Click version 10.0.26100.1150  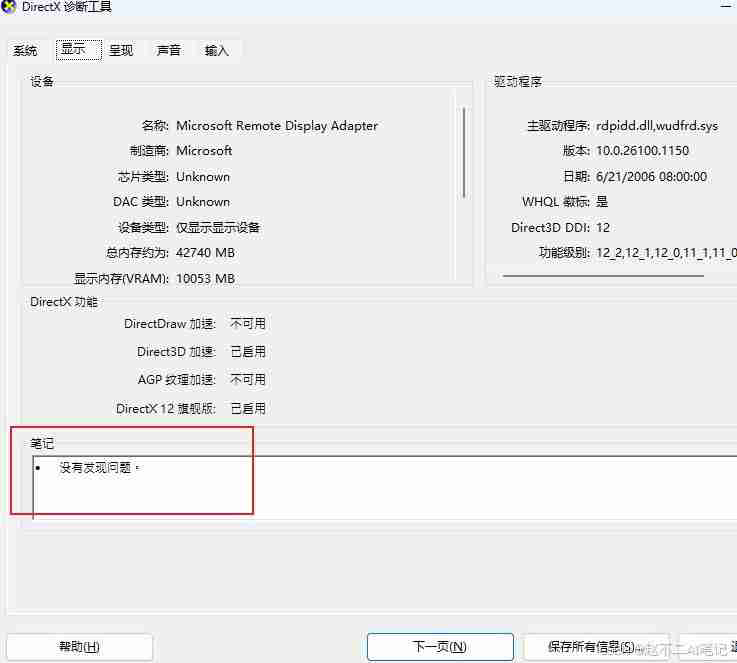[643, 151]
